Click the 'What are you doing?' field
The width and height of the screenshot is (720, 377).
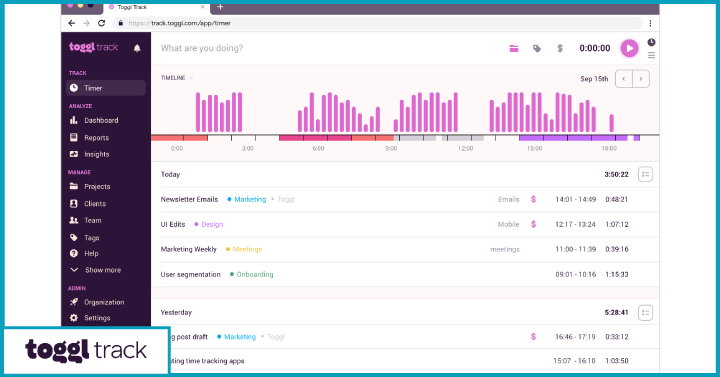pyautogui.click(x=202, y=48)
